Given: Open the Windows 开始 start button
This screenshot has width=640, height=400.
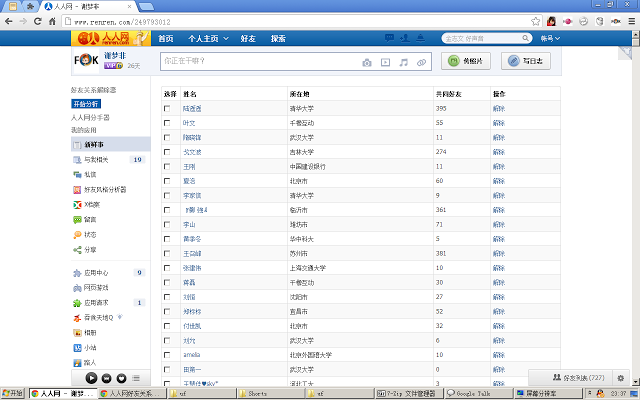Looking at the screenshot, I should click(12, 393).
